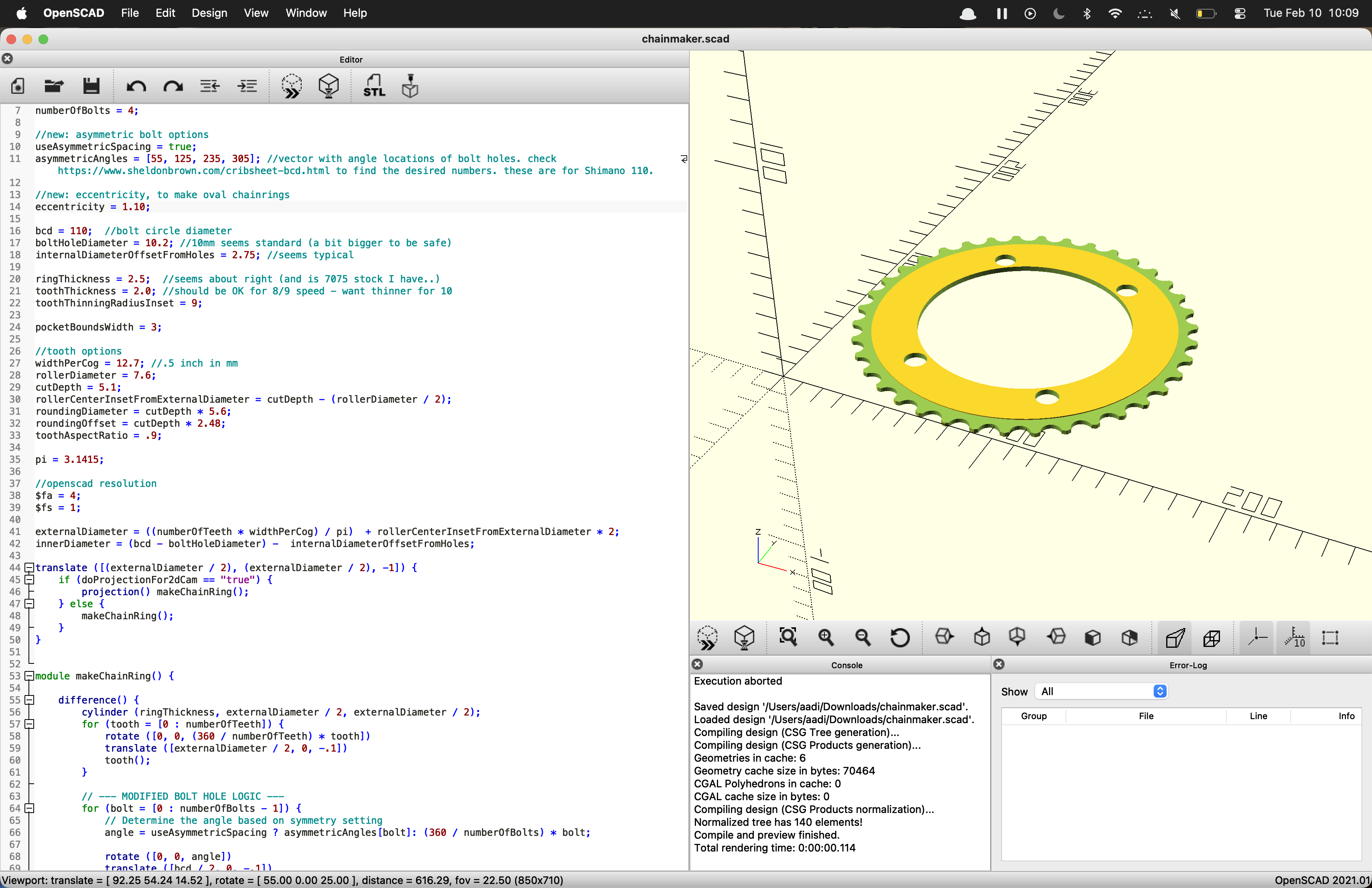This screenshot has height=888, width=1372.
Task: Send the model to 3D printer
Action: 410,86
